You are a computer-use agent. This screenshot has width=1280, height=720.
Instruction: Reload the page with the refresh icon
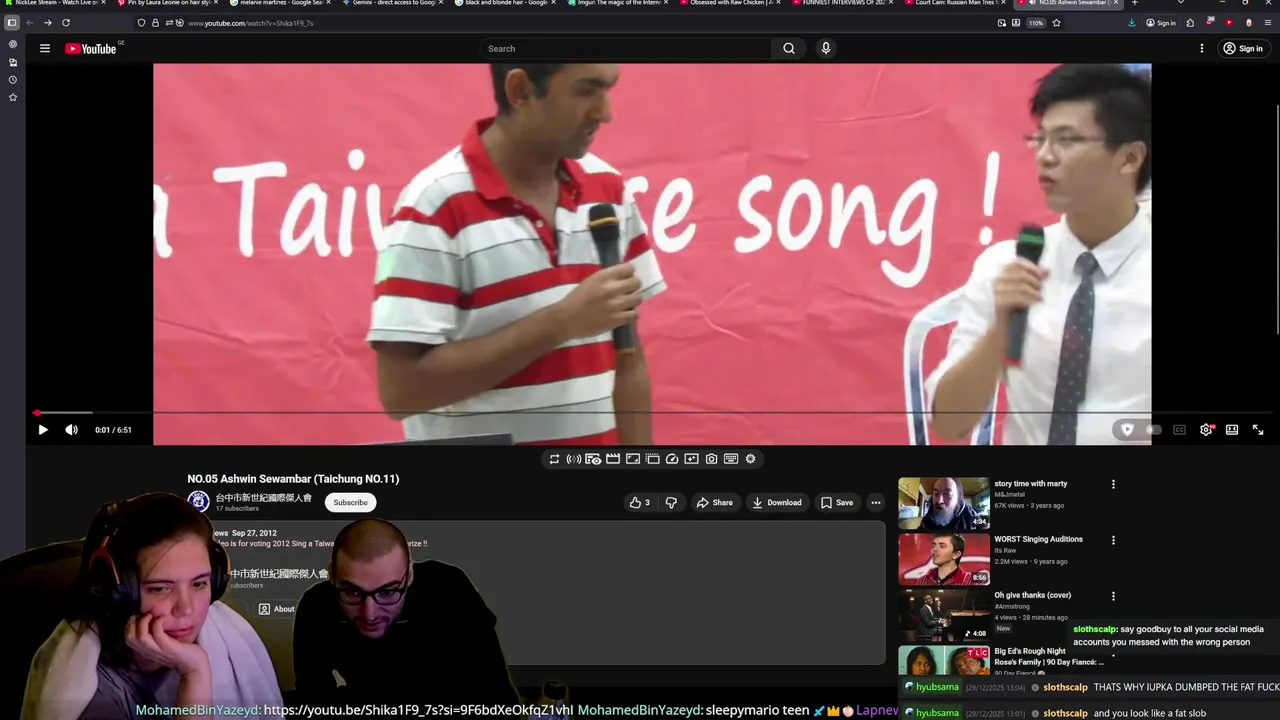[x=66, y=22]
